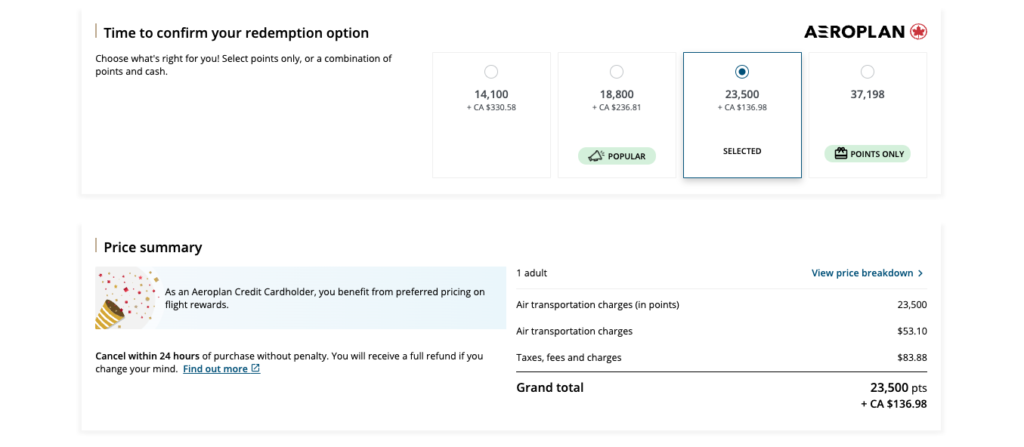Click the selected 23,500 points radio button
Image resolution: width=1024 pixels, height=447 pixels.
click(x=741, y=72)
